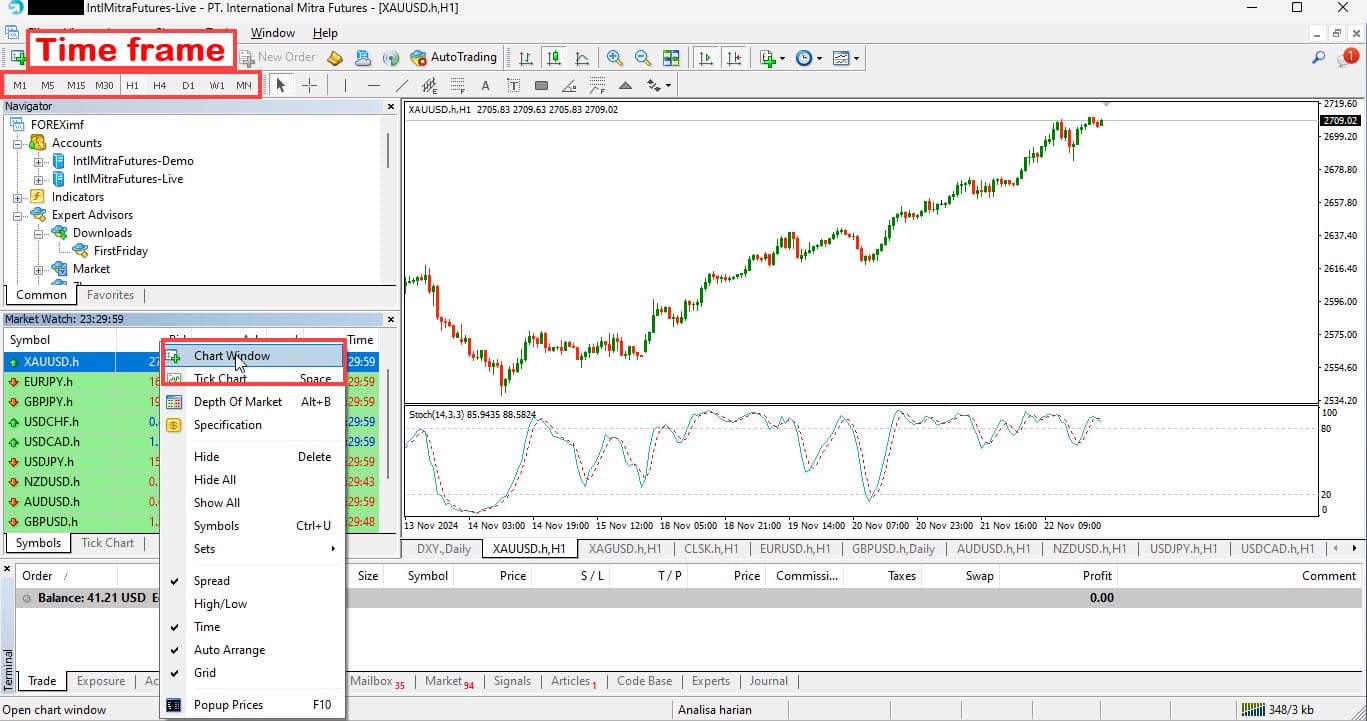Image resolution: width=1367 pixels, height=721 pixels.
Task: Zoom out of the chart
Action: click(x=643, y=58)
